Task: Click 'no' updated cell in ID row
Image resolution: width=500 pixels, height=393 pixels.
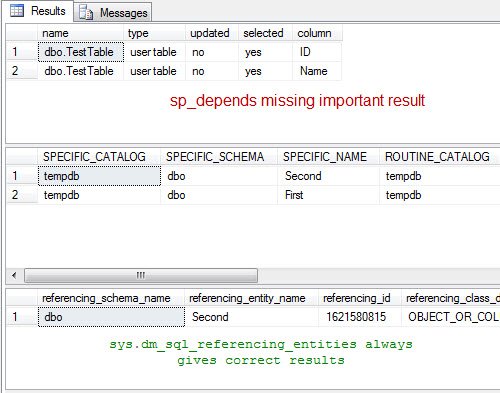Action: pos(212,52)
